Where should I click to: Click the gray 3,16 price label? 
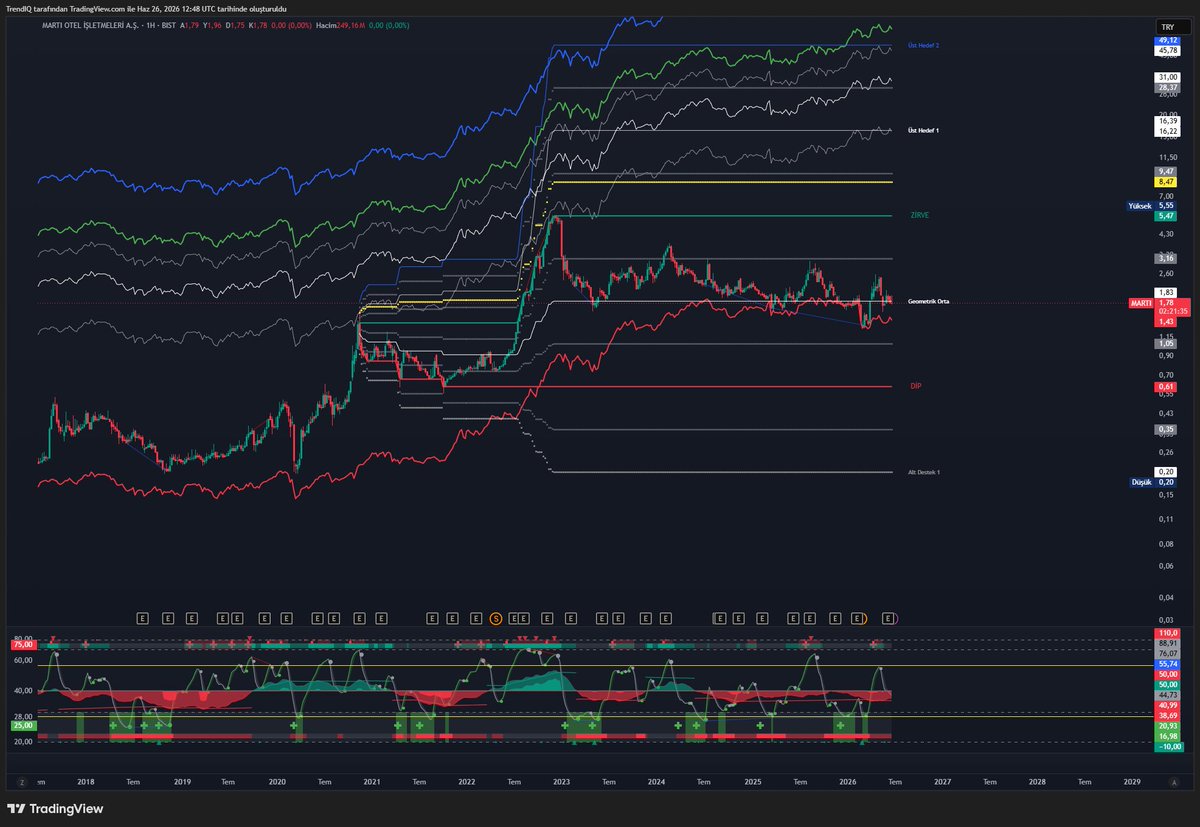click(x=1166, y=258)
